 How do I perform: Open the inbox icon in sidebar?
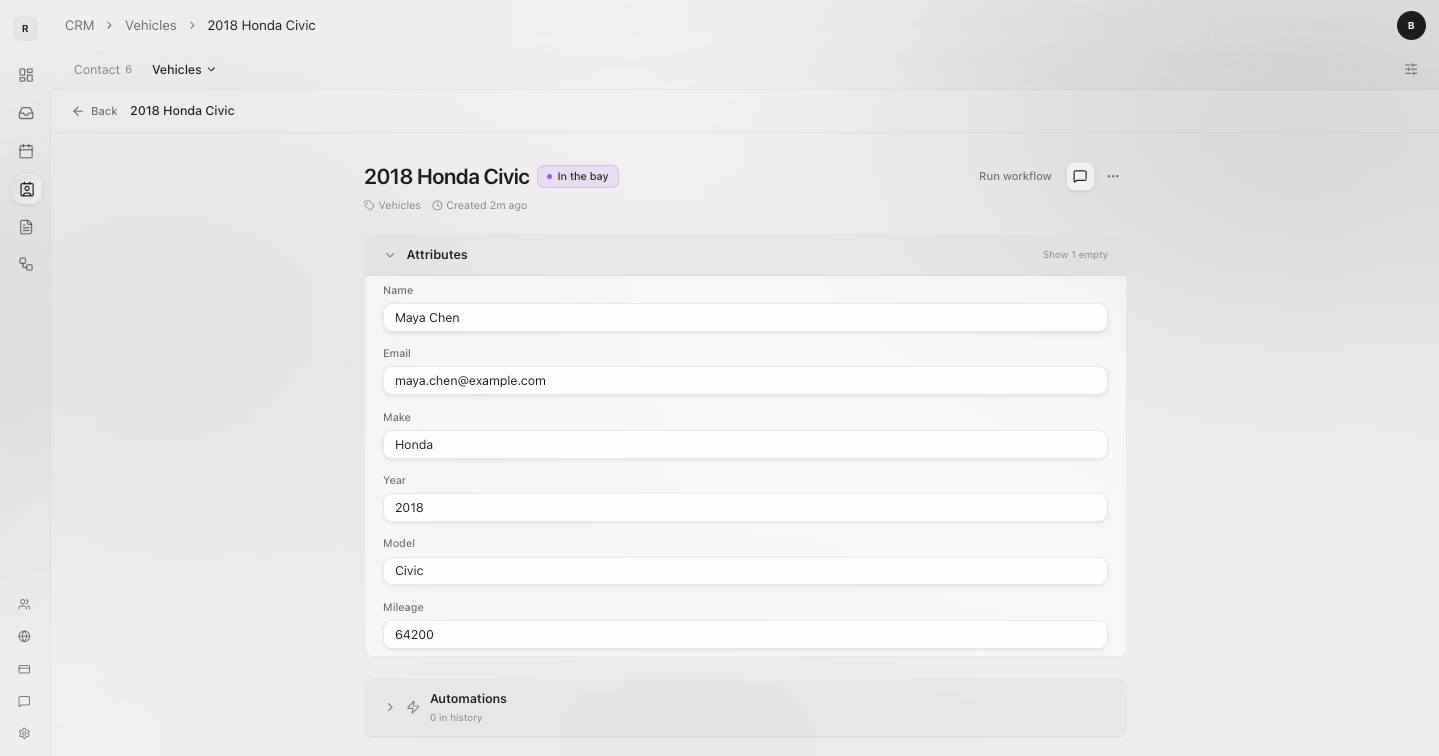click(x=26, y=113)
